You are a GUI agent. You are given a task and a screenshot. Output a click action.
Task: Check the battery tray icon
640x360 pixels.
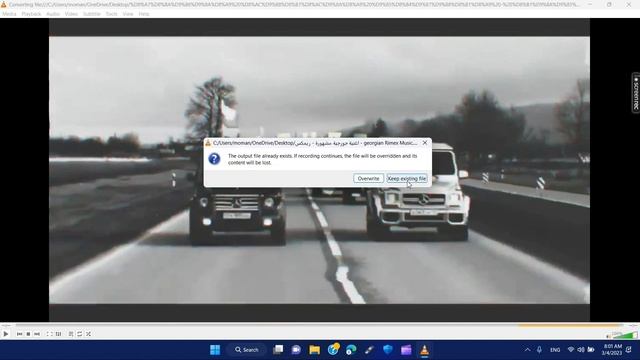coord(591,350)
